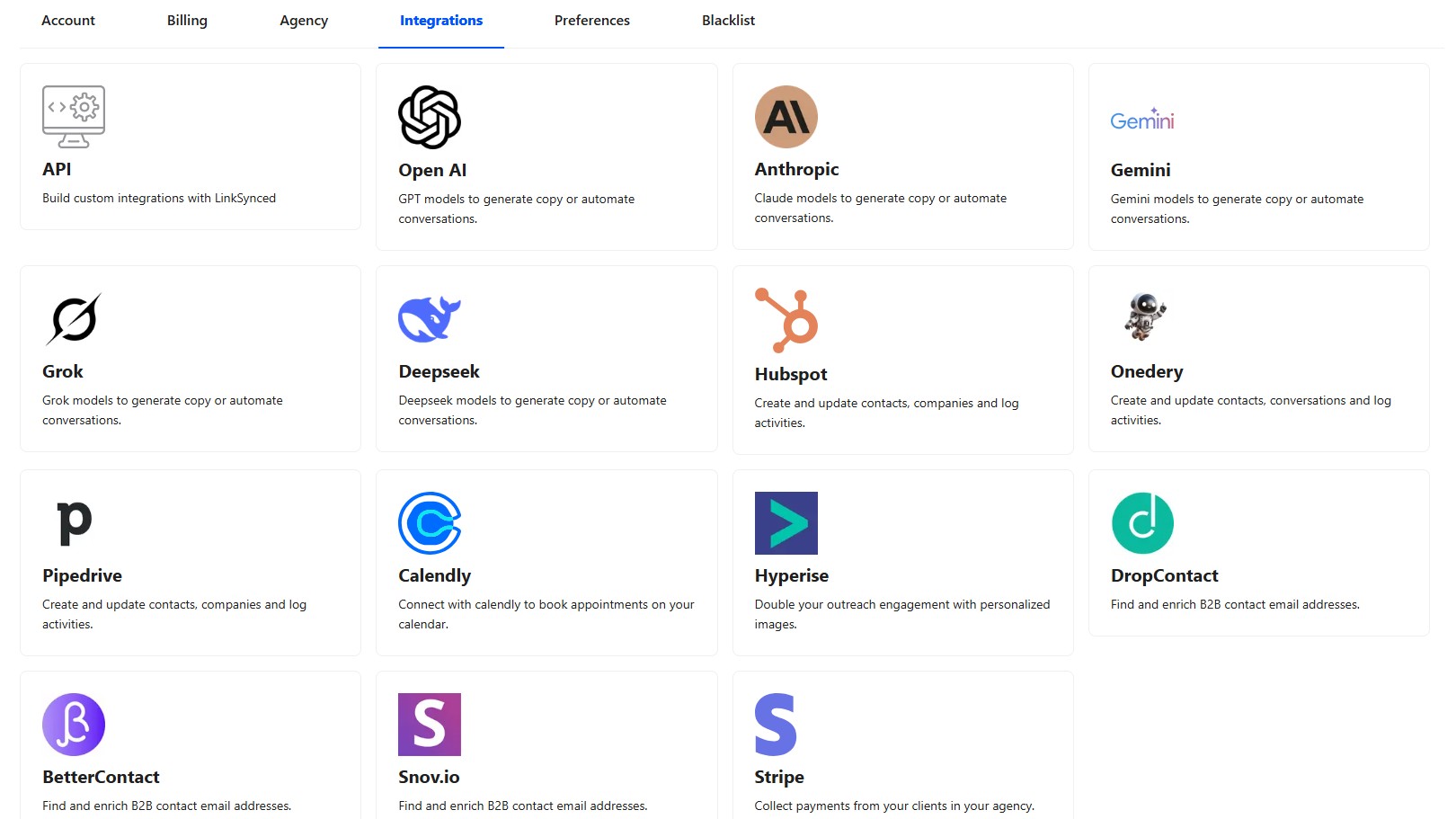Click DropContact's 'Find and enrich B2B' description

click(x=1235, y=605)
